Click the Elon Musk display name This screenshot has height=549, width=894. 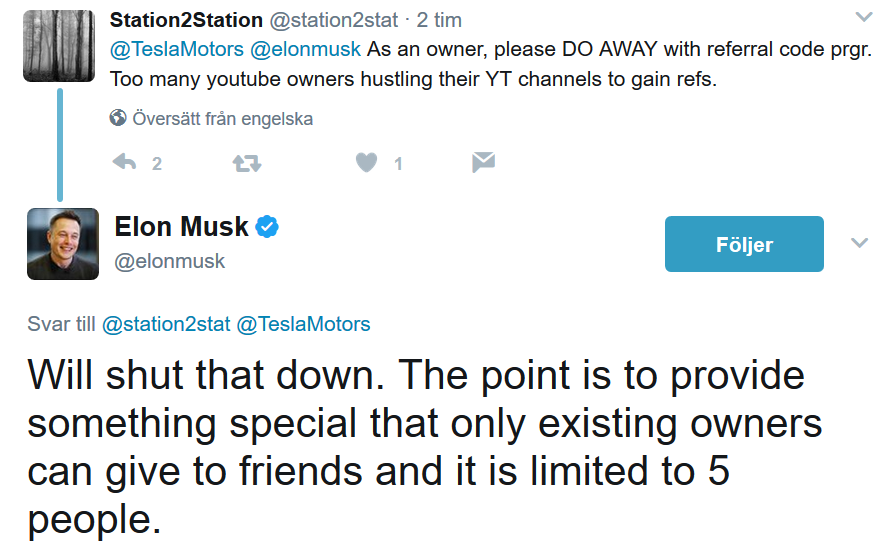pos(181,227)
